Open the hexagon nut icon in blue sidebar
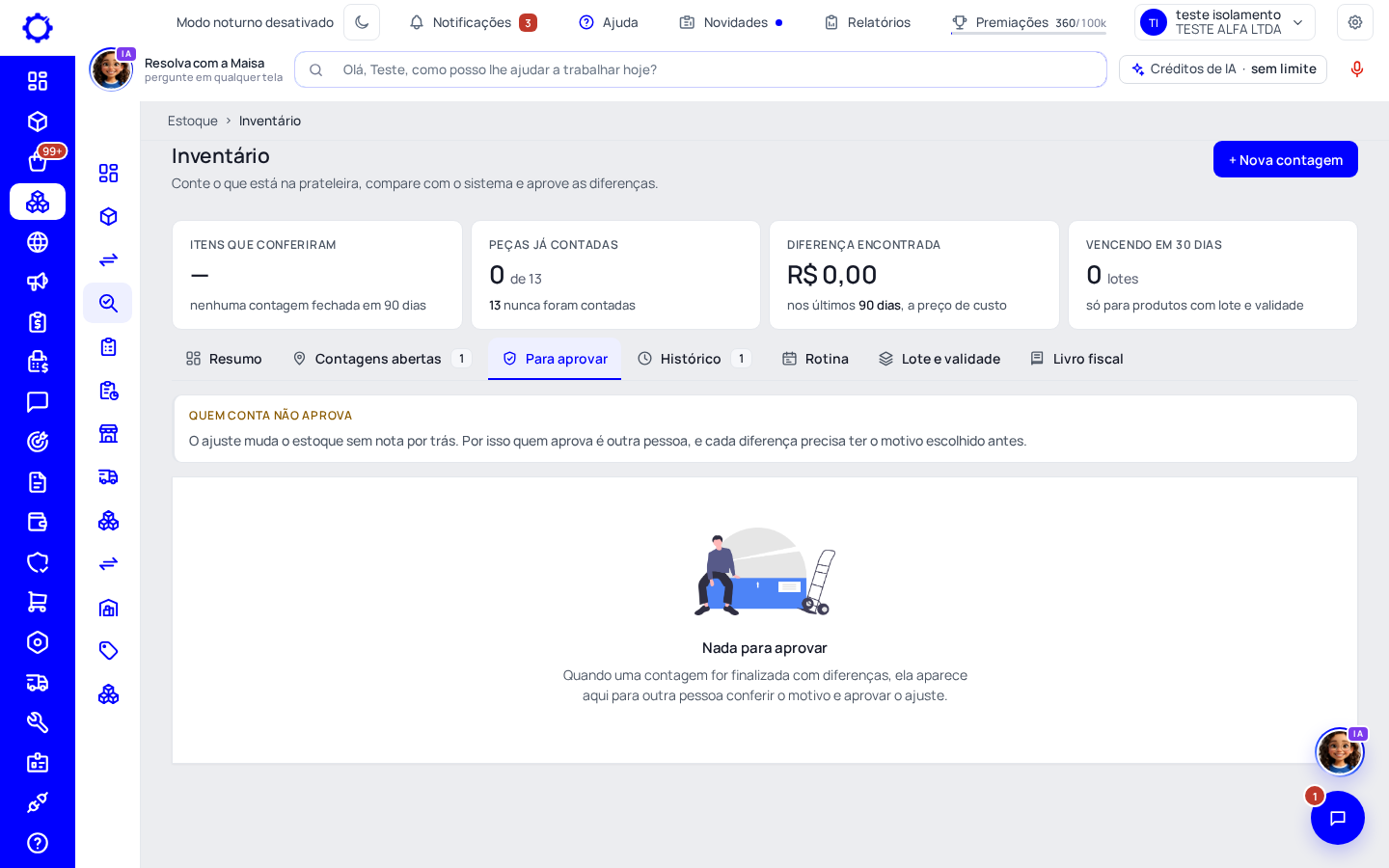1389x868 pixels. [x=38, y=642]
